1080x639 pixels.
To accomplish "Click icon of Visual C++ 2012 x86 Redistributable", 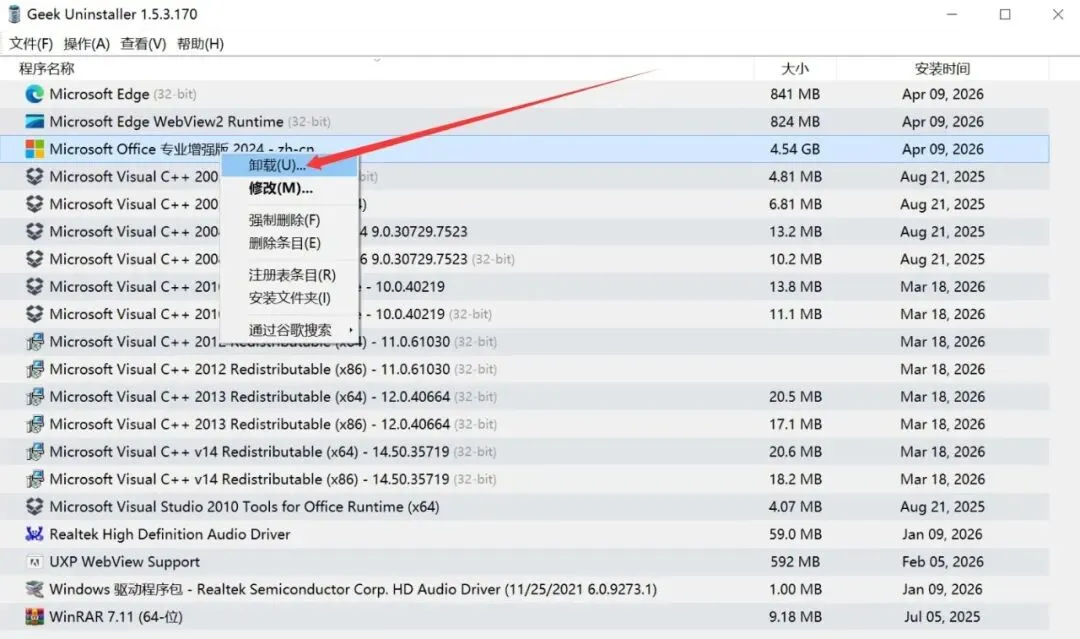I will coord(34,369).
